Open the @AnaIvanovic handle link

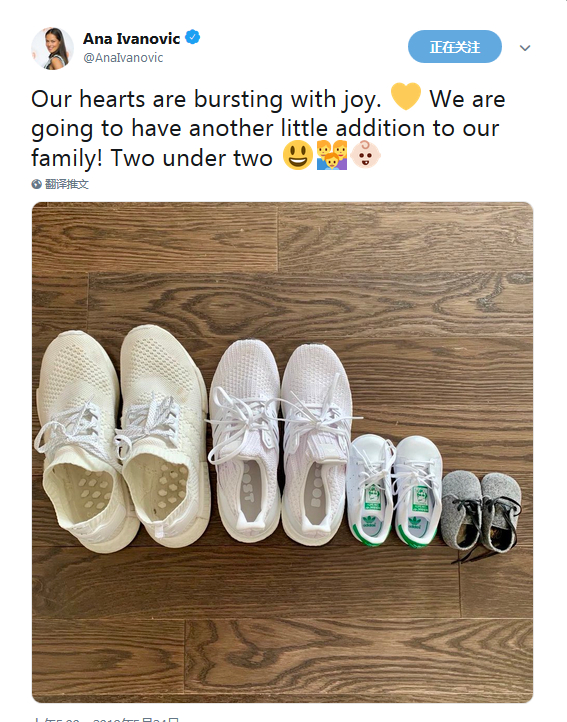[x=123, y=58]
